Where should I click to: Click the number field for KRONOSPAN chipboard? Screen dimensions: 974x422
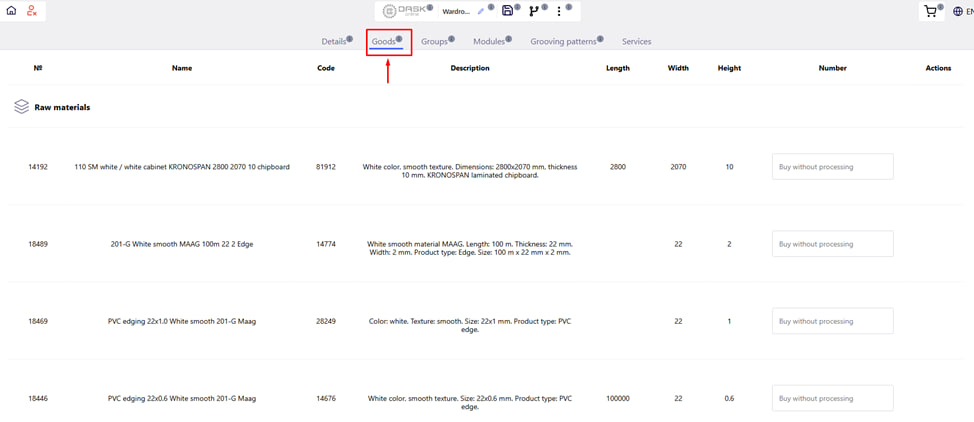click(x=832, y=167)
